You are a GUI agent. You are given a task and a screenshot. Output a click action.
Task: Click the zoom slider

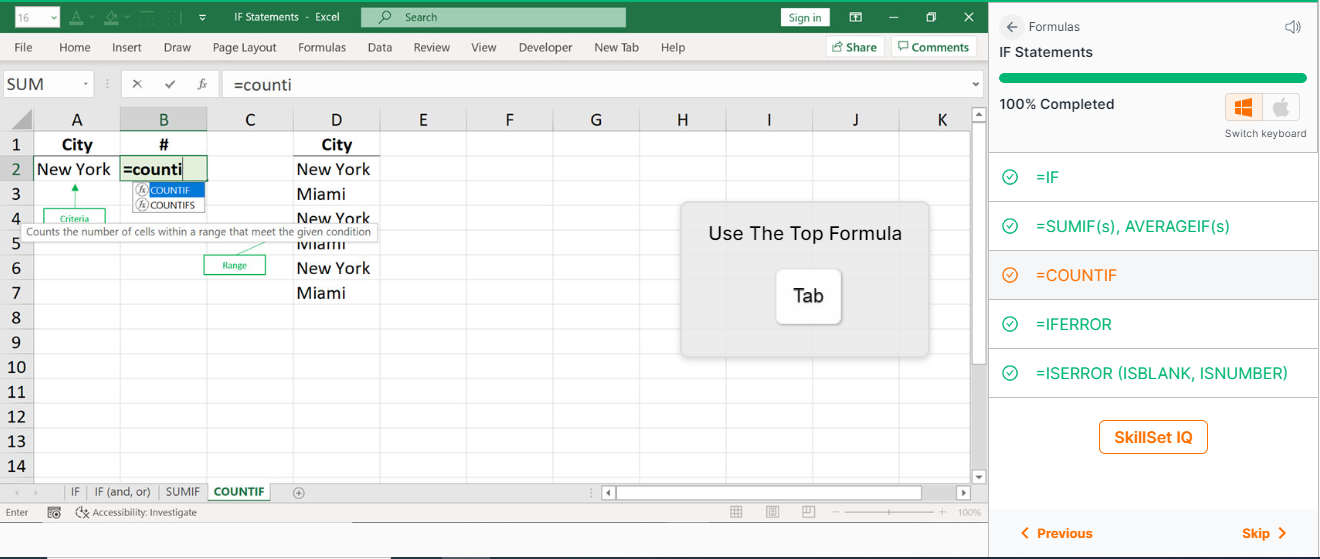[x=889, y=512]
